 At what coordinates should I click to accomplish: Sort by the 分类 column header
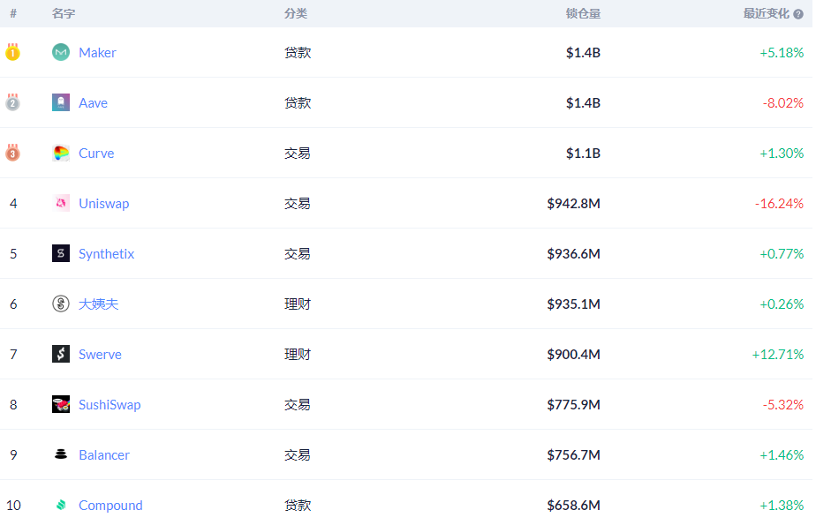coord(295,14)
